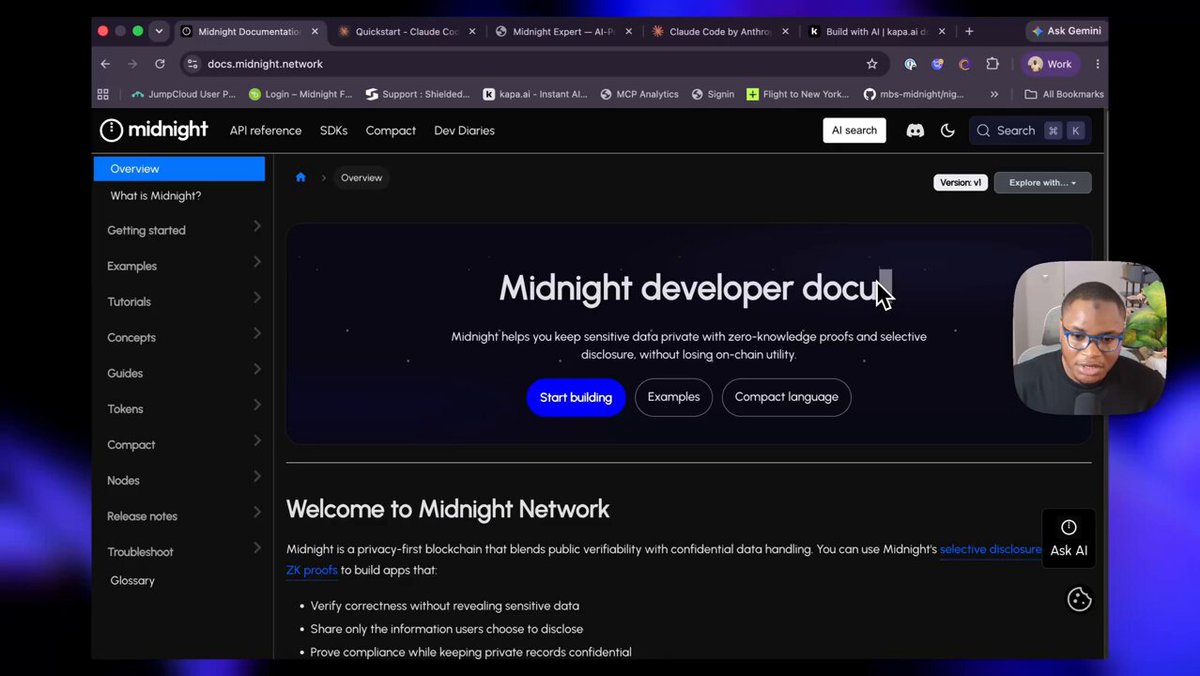The height and width of the screenshot is (676, 1200).
Task: Click the home icon in the breadcrumb
Action: point(301,178)
